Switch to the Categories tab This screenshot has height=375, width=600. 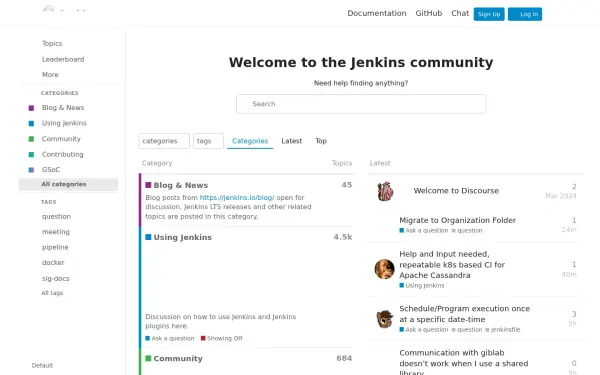250,141
